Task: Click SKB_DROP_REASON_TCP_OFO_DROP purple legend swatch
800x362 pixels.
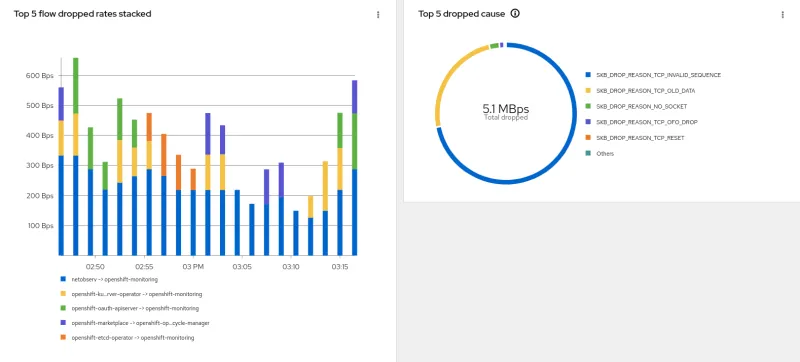Action: click(x=588, y=122)
